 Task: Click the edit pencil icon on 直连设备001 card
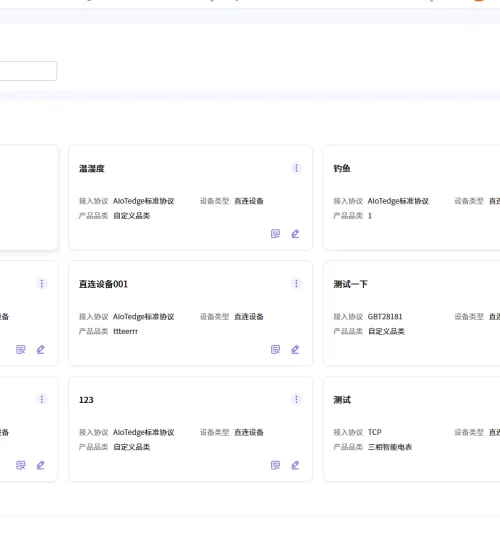point(295,349)
